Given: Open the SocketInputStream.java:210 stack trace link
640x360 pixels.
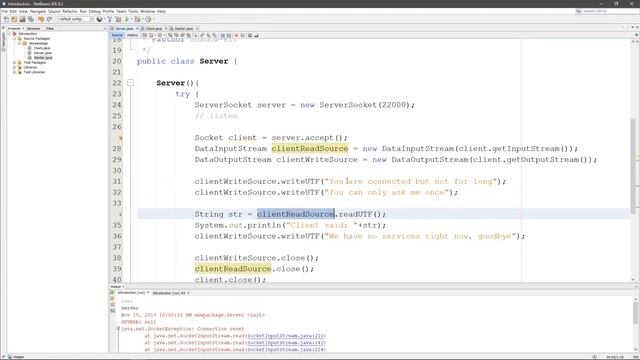Looking at the screenshot, I should point(286,336).
